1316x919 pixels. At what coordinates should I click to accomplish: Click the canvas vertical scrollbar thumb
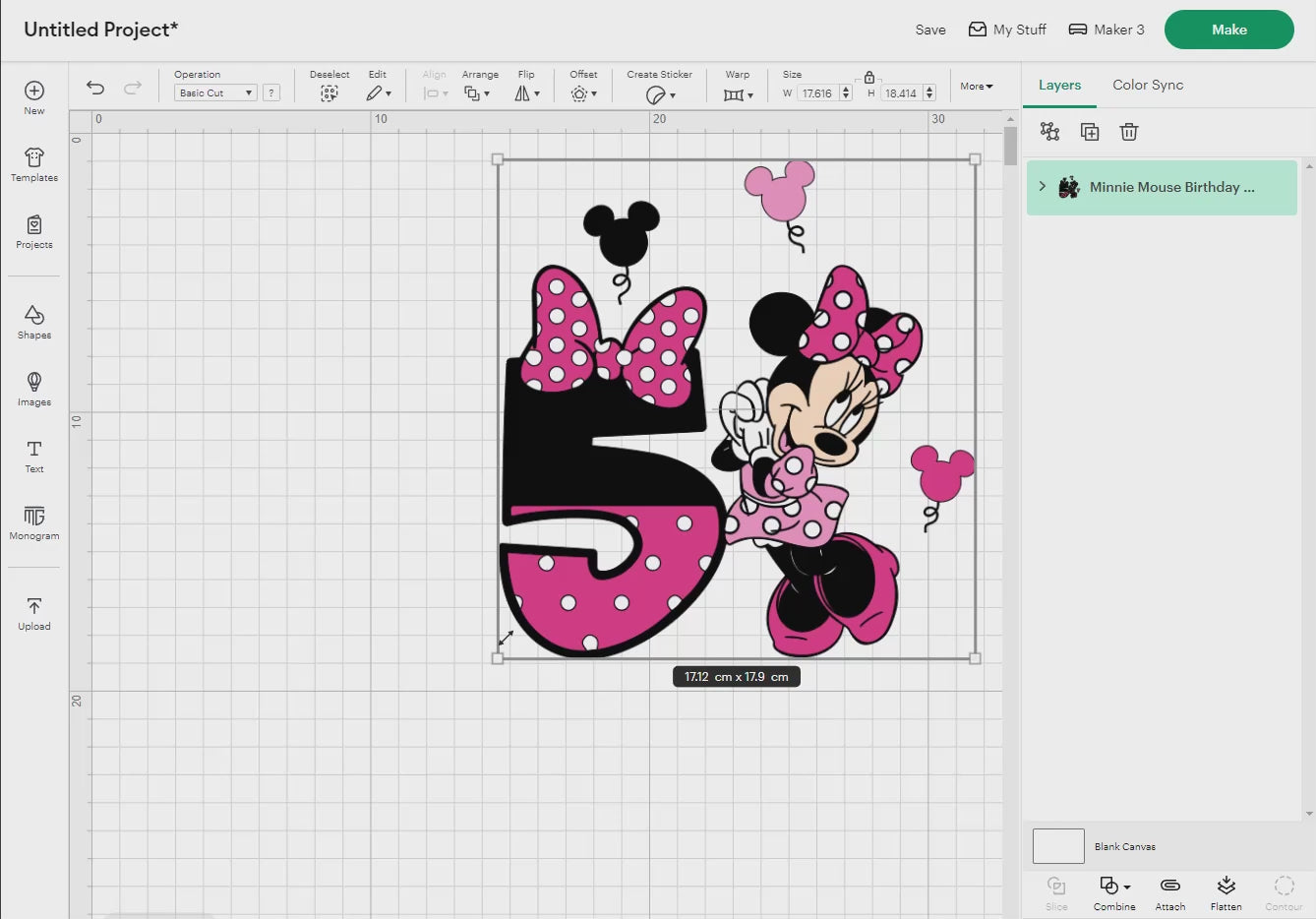click(1011, 146)
